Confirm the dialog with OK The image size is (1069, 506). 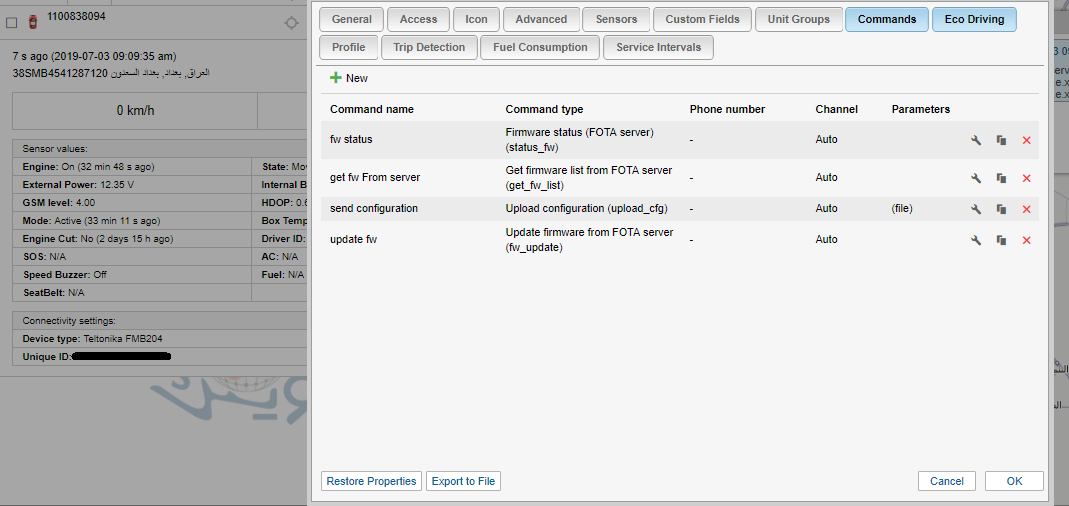click(x=1014, y=481)
